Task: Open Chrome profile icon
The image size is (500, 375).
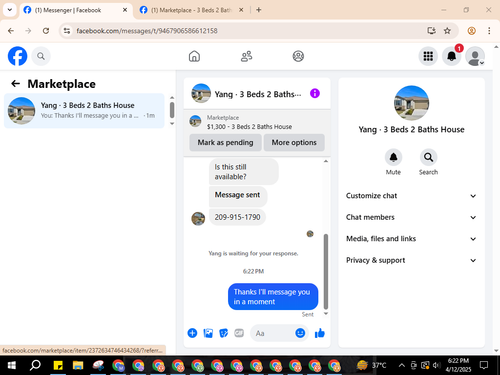Action: (x=471, y=31)
